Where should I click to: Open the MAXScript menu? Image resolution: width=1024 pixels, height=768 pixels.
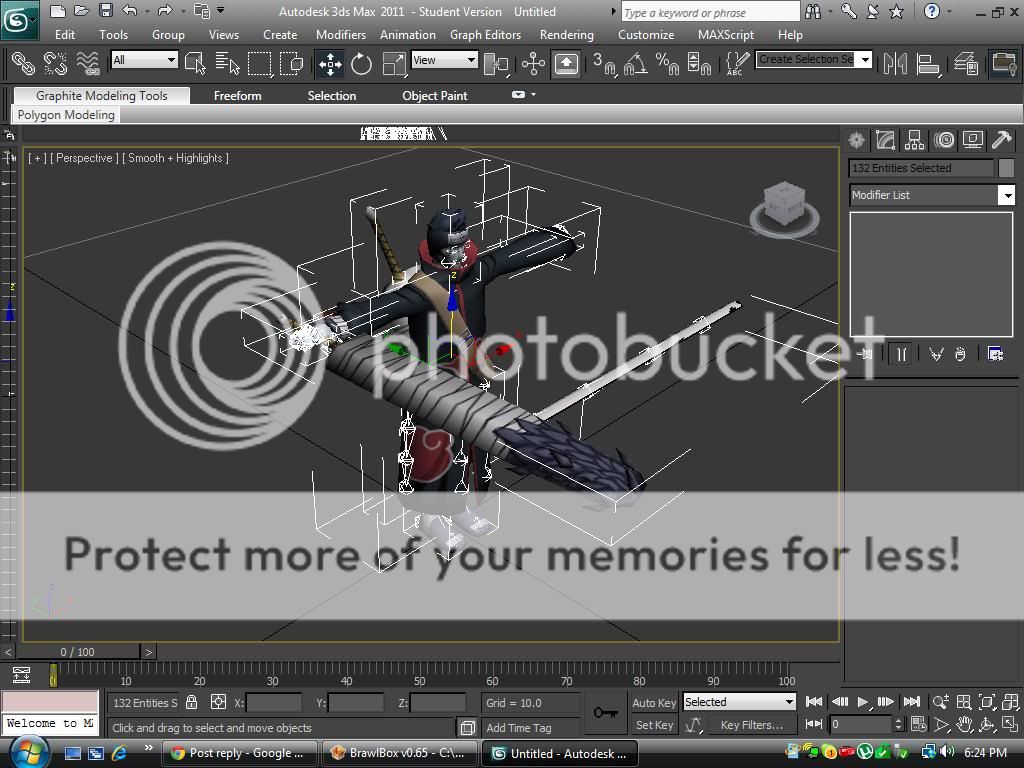[x=726, y=35]
